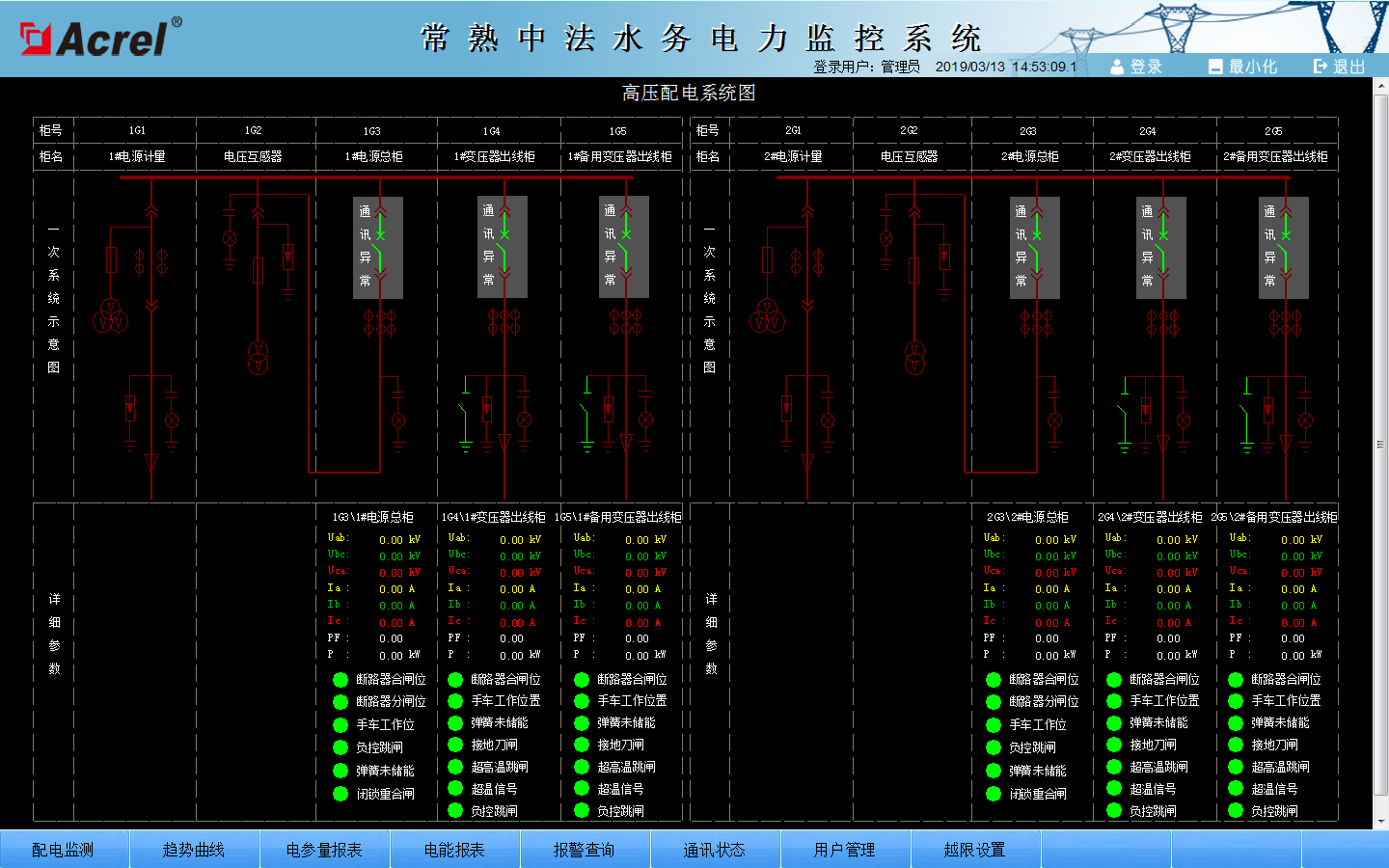1389x868 pixels.
Task: Click the 2G5 circuit breaker 通讯异常 symbol
Action: pyautogui.click(x=1284, y=248)
